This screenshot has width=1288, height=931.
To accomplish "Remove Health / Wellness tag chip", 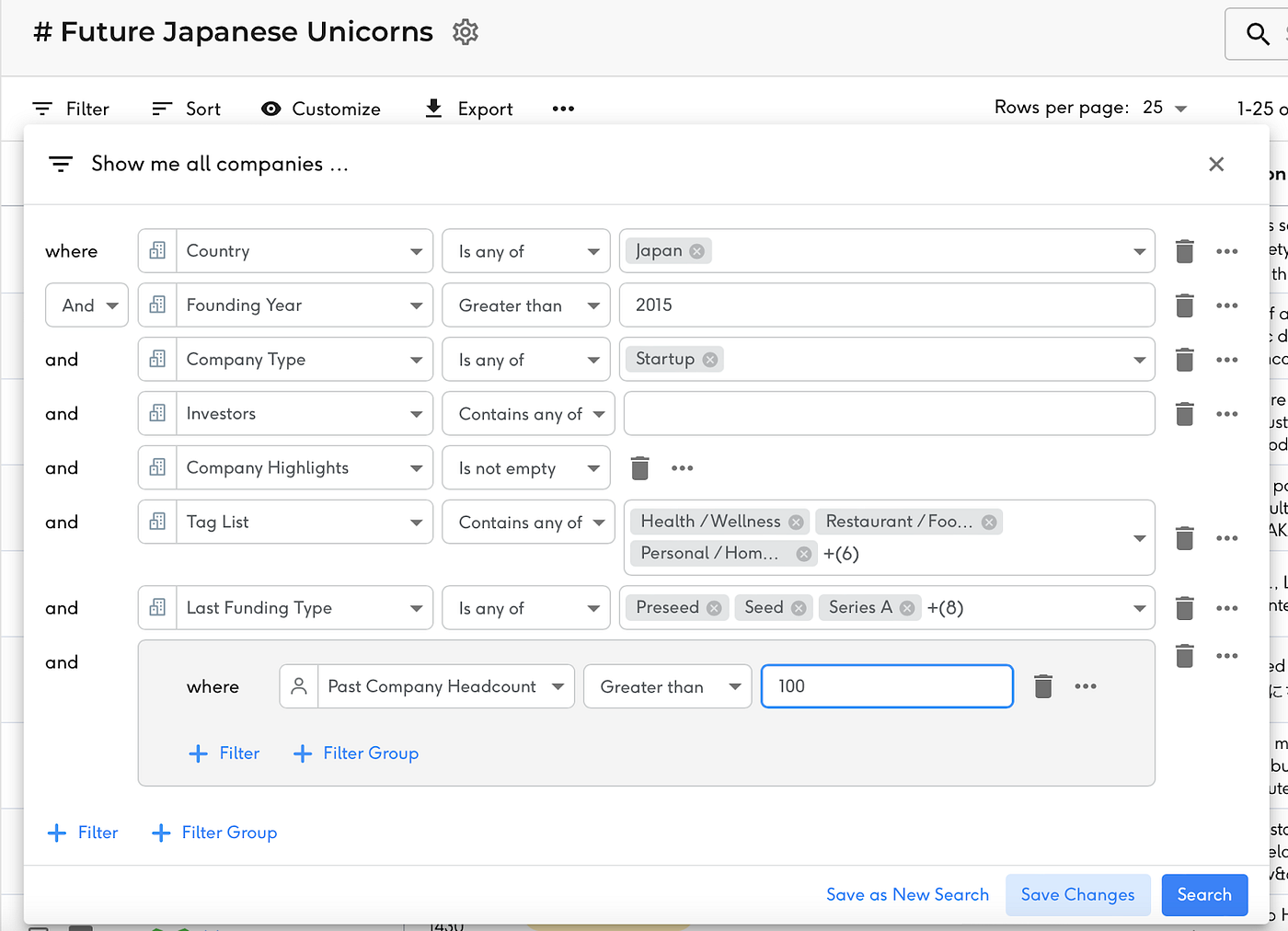I will [796, 523].
